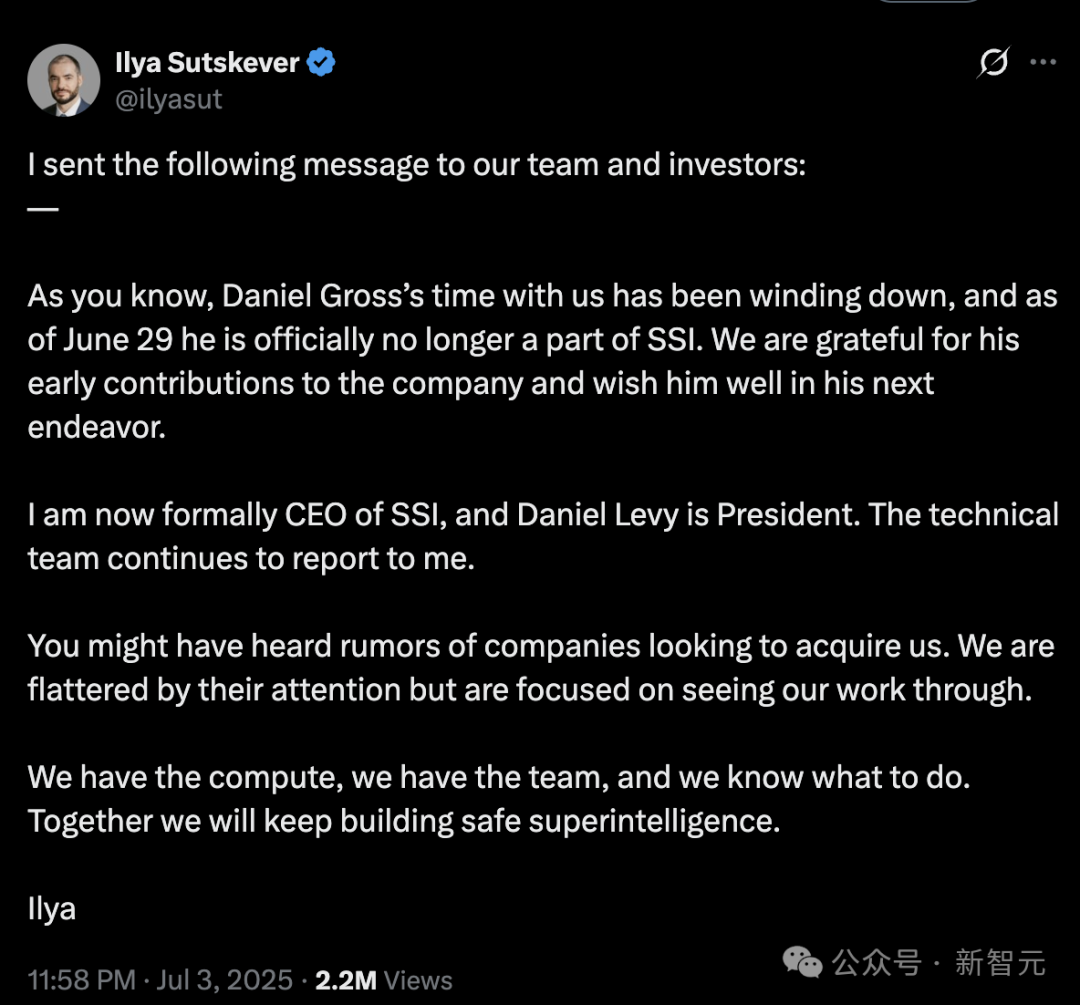This screenshot has height=1005, width=1080.
Task: Open the three-dot more options menu
Action: coord(1043,62)
